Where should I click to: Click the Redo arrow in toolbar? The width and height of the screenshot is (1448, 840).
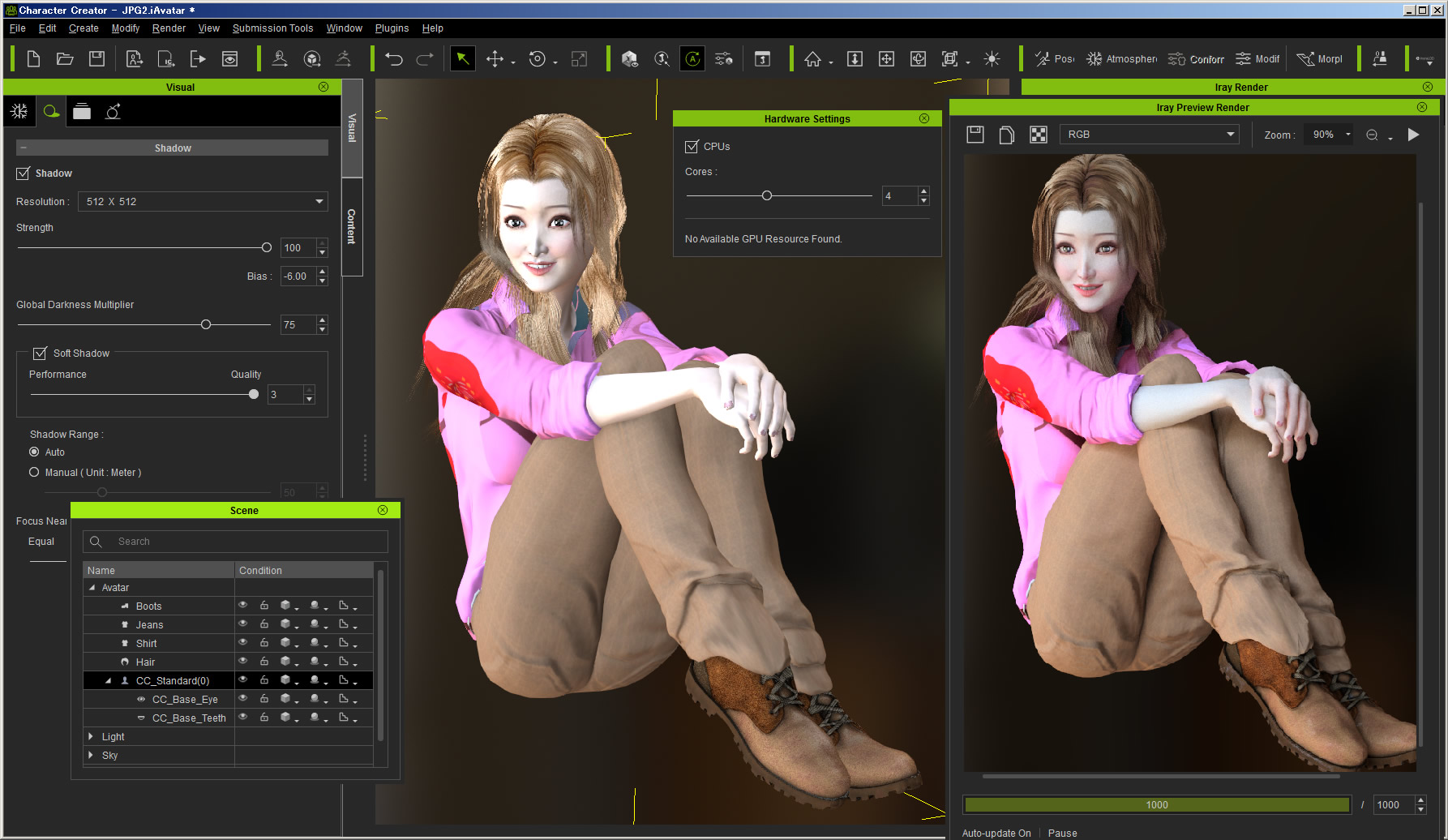(x=425, y=59)
